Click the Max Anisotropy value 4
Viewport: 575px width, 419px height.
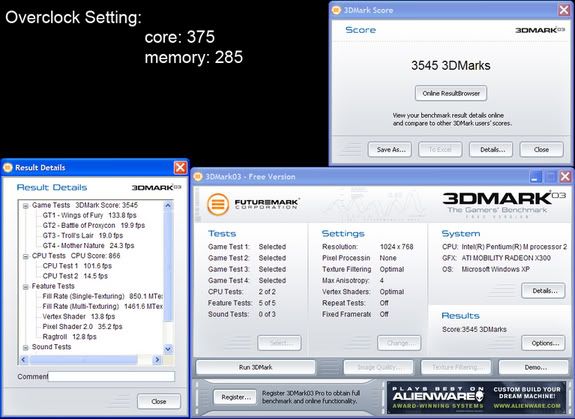point(382,280)
